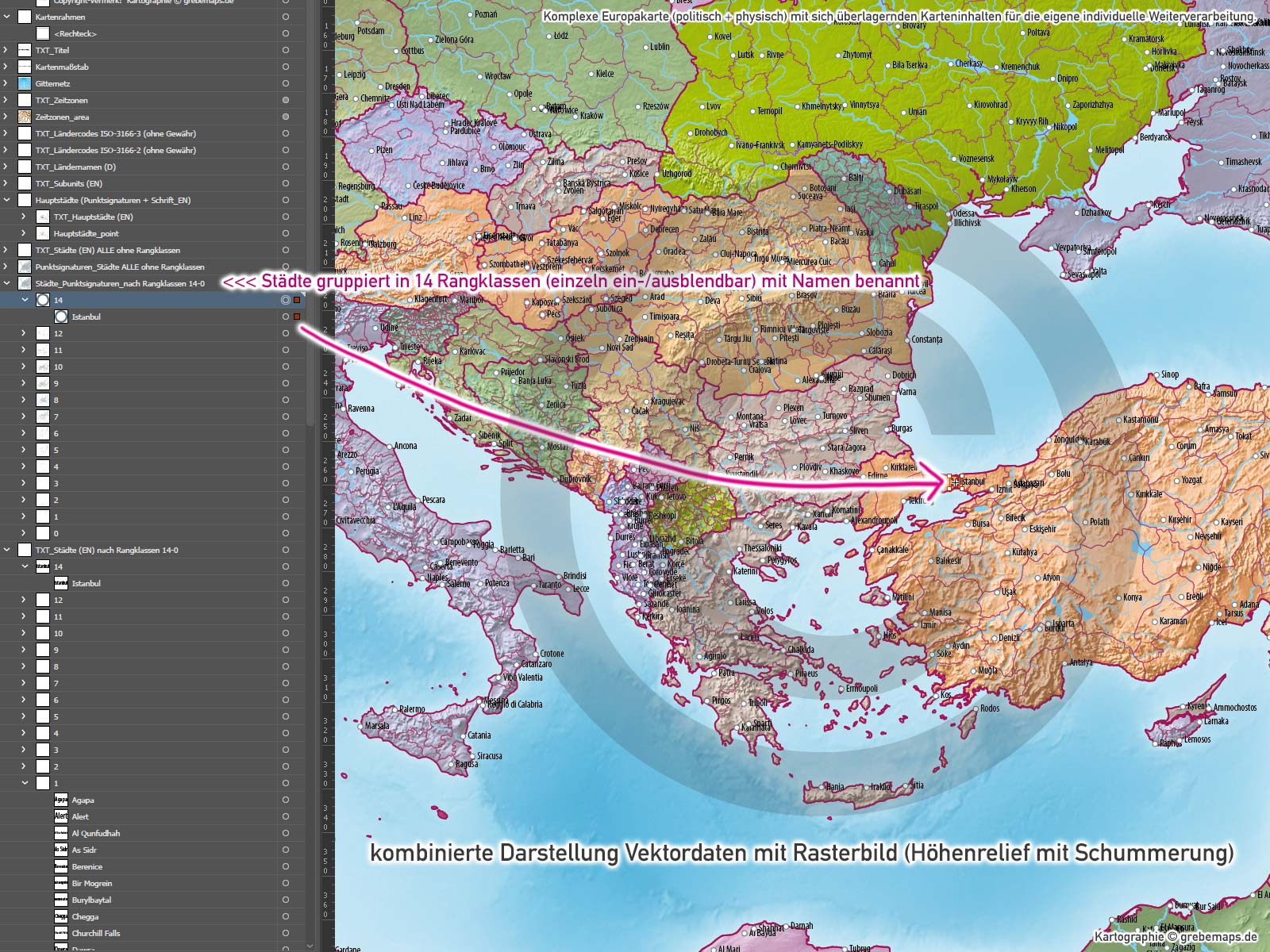Click the Hauptstädte_point sublayer name

87,233
